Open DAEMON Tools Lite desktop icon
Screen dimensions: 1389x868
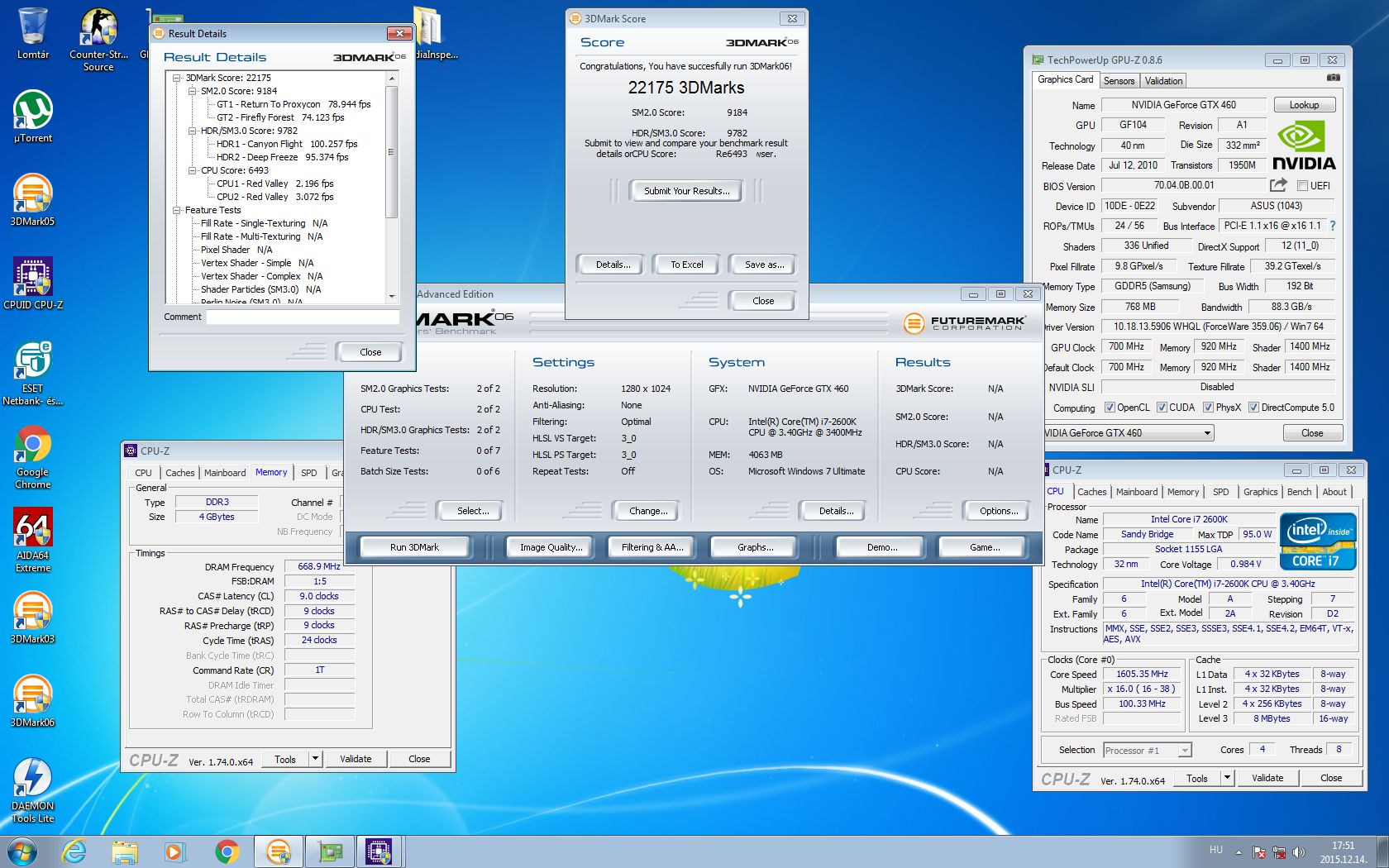click(32, 791)
